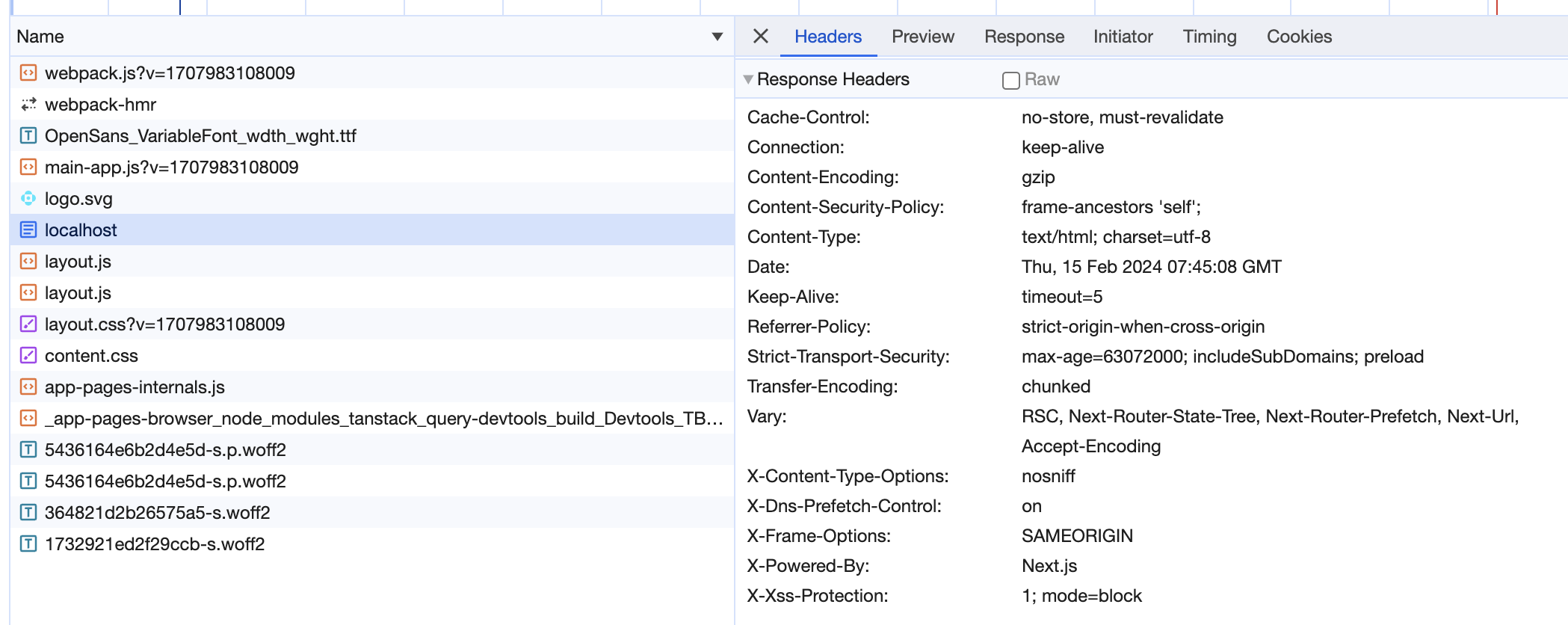
Task: Select the app-pages-internals.js request
Action: [372, 387]
